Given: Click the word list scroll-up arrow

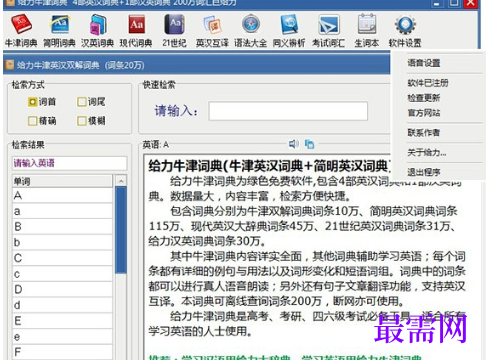Looking at the screenshot, I should point(121,181).
